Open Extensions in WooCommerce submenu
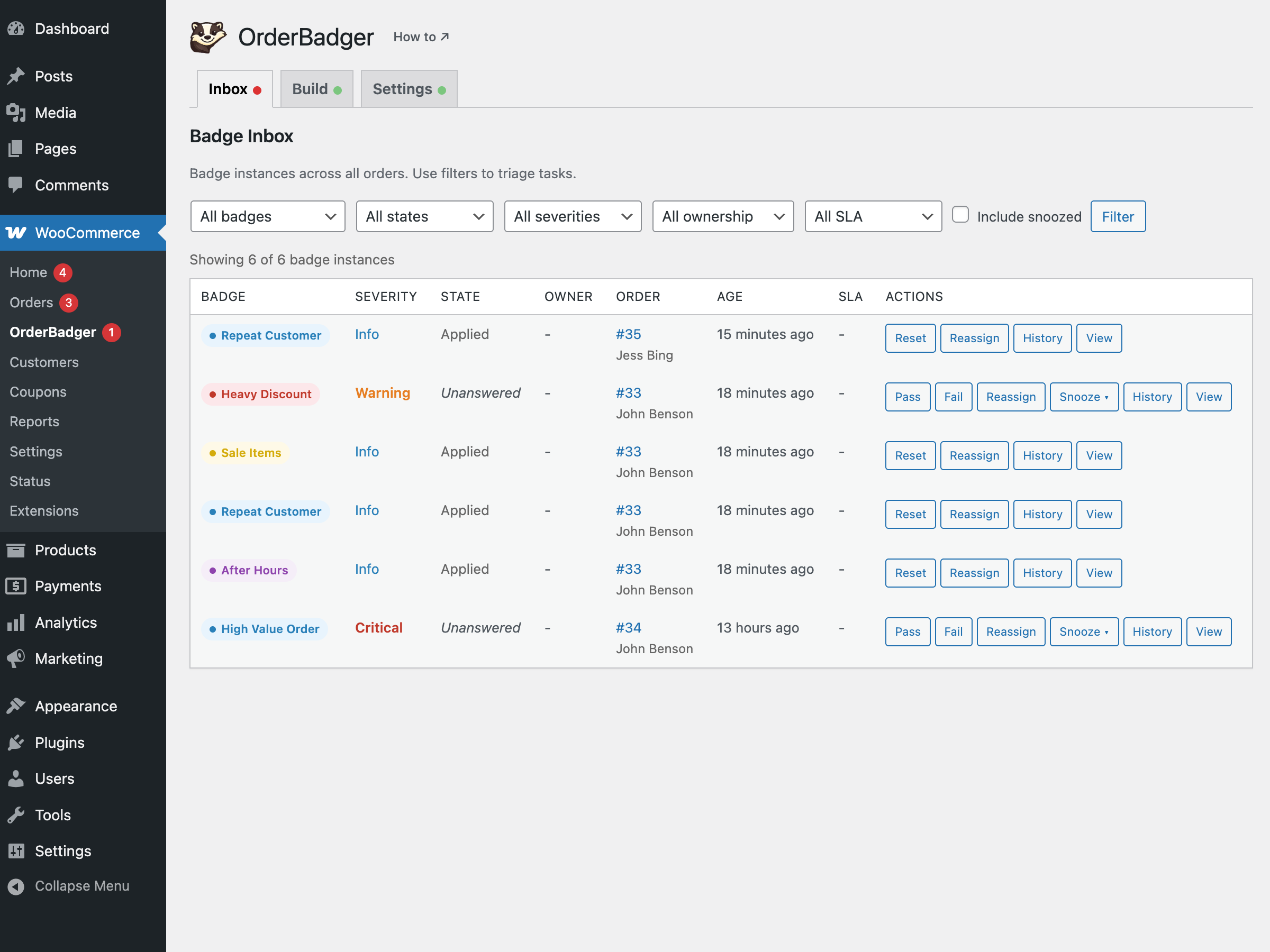 [x=44, y=511]
